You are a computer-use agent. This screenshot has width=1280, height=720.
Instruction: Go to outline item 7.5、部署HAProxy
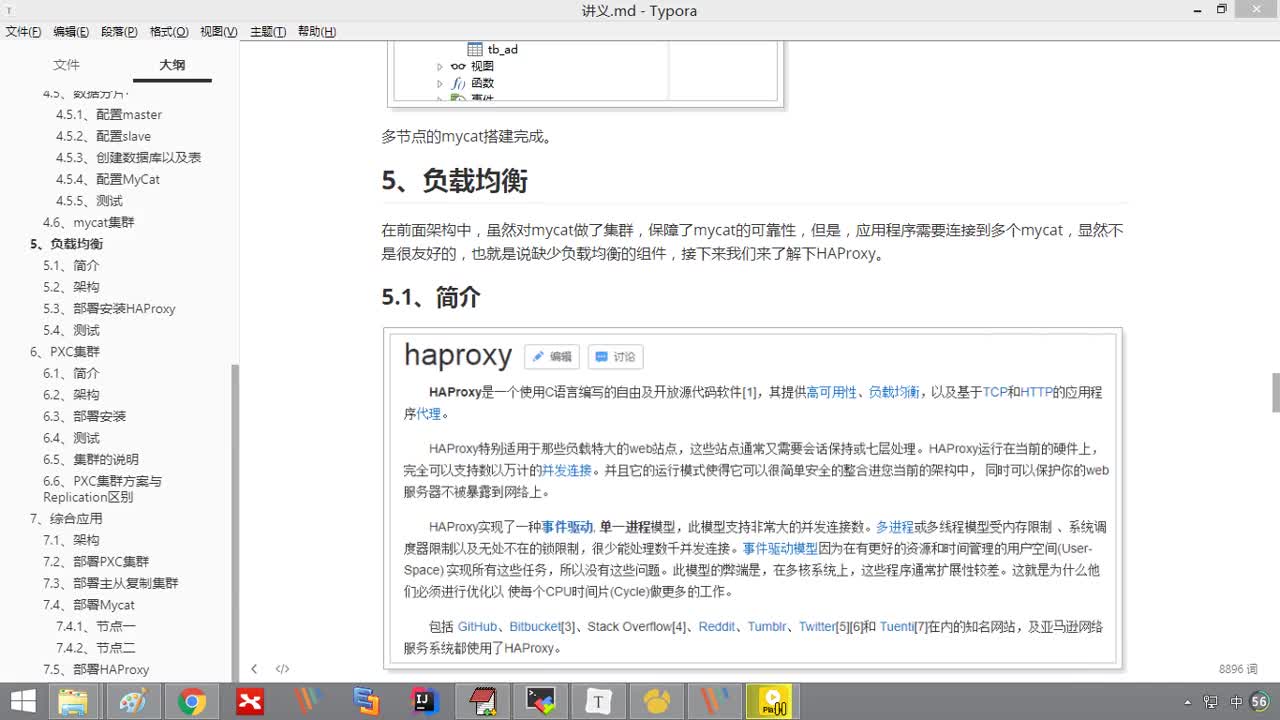point(96,670)
